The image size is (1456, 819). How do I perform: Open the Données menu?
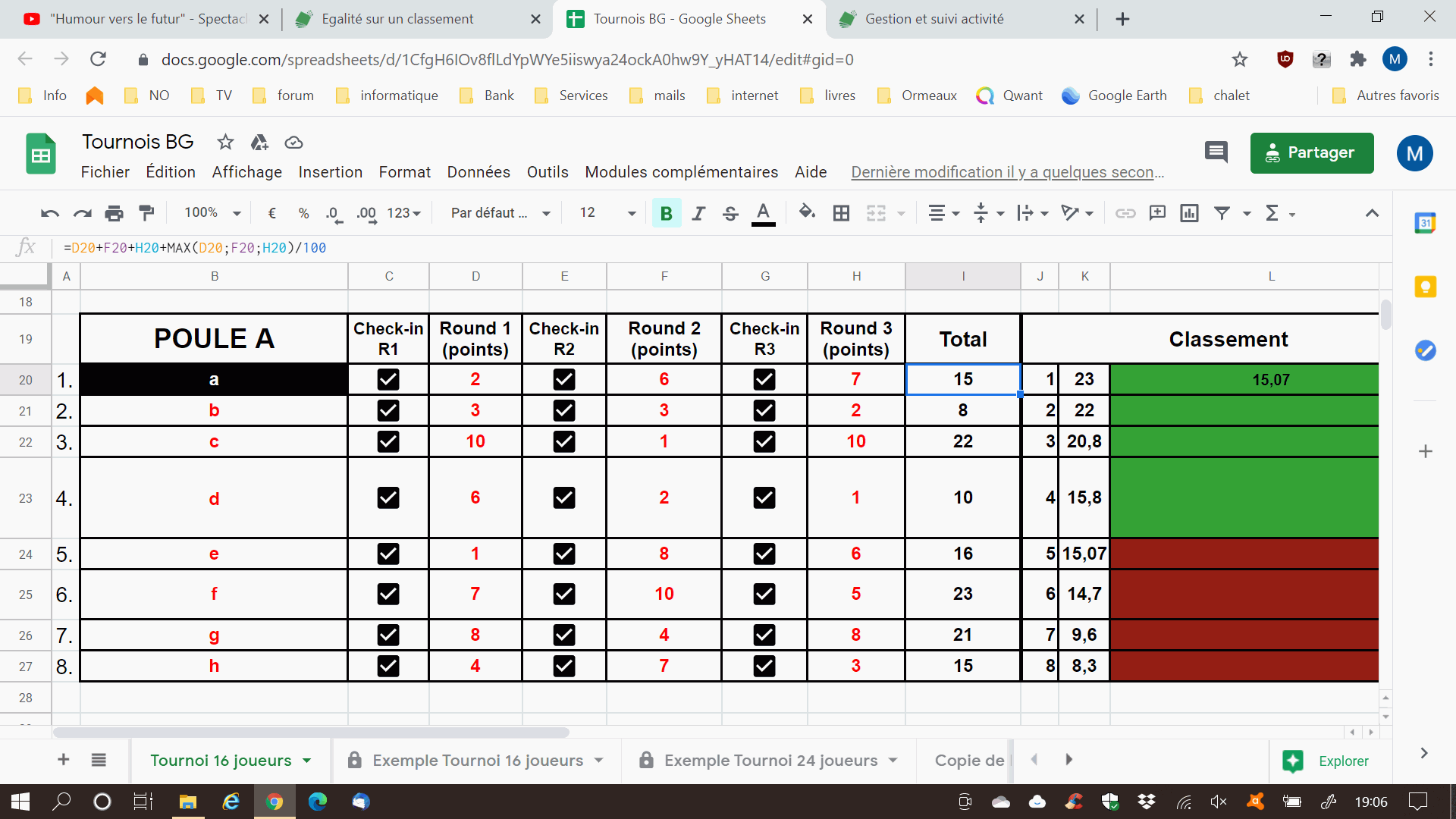(479, 172)
